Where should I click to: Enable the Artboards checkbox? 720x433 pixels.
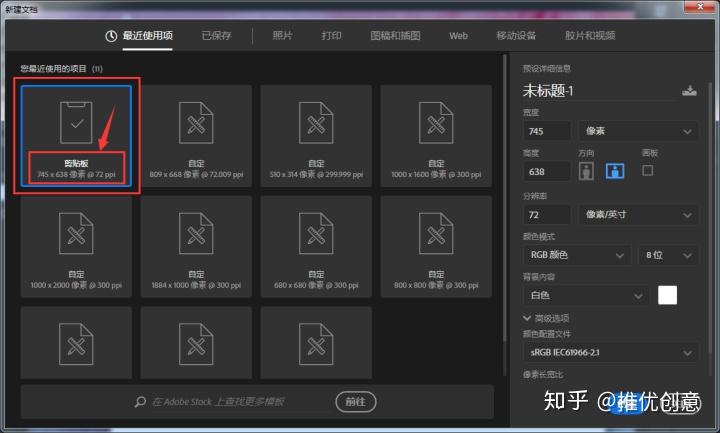tap(647, 171)
